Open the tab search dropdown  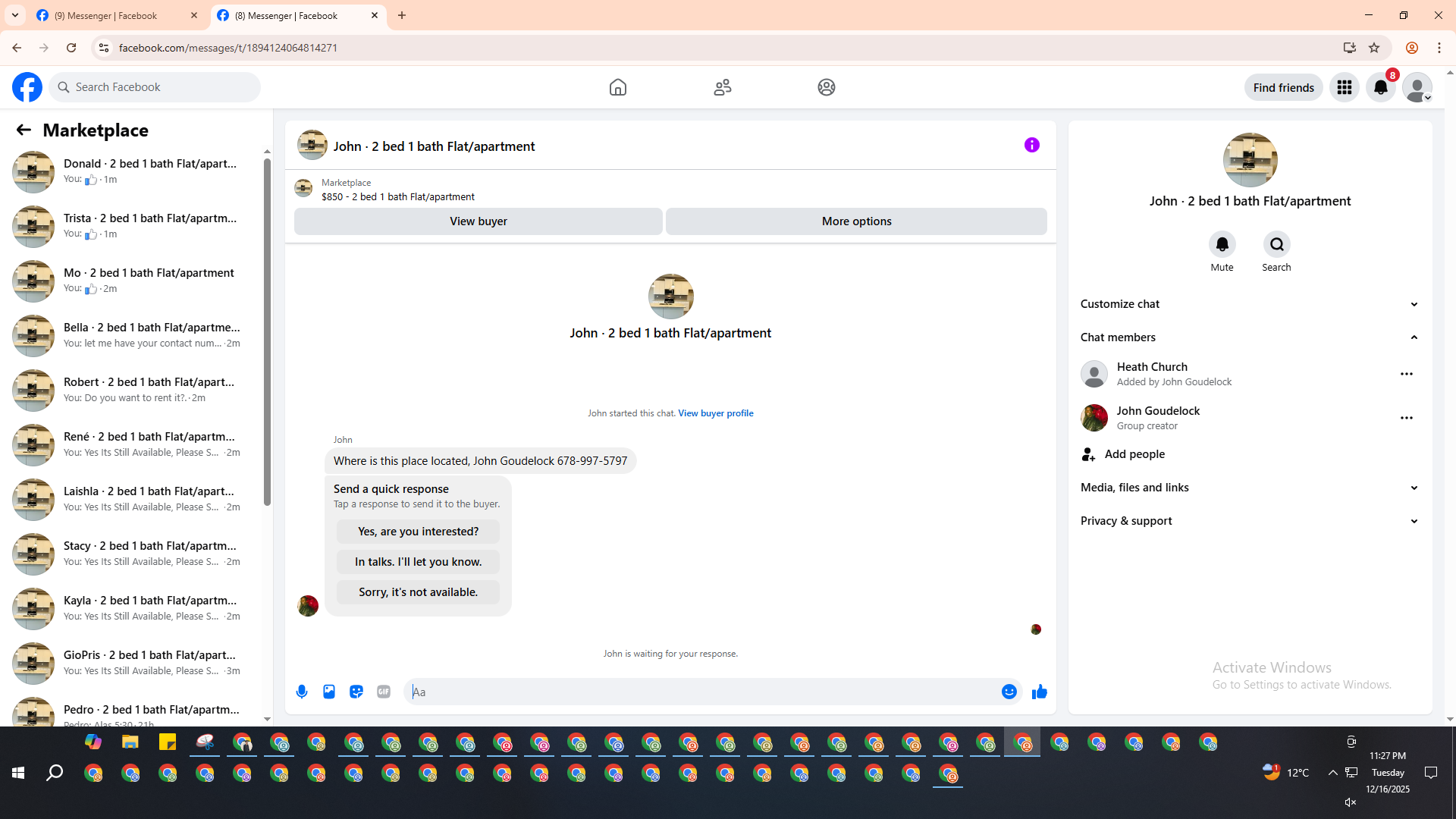tap(15, 15)
